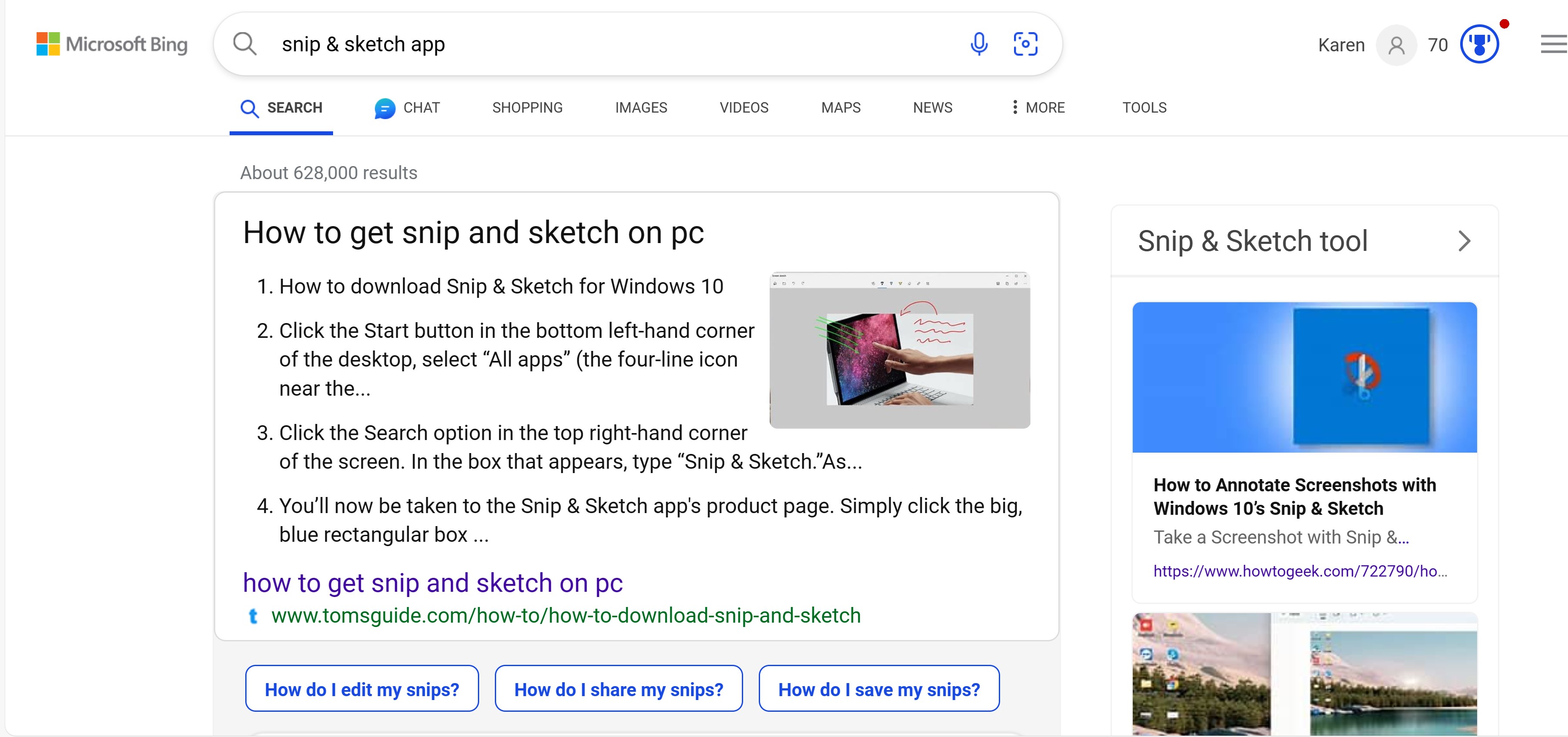Open 'how to get snip and sketch on pc' link

pos(433,583)
